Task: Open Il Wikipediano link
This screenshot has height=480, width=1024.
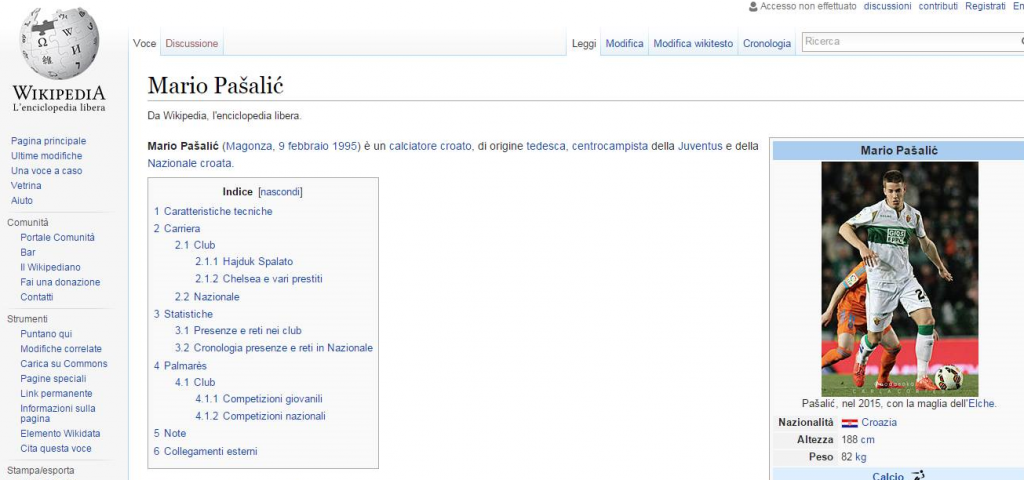Action: pos(50,268)
